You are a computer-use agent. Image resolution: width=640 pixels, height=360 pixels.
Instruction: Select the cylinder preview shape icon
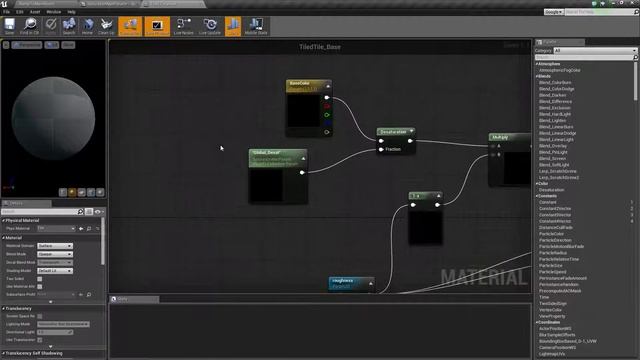pyautogui.click(x=63, y=192)
